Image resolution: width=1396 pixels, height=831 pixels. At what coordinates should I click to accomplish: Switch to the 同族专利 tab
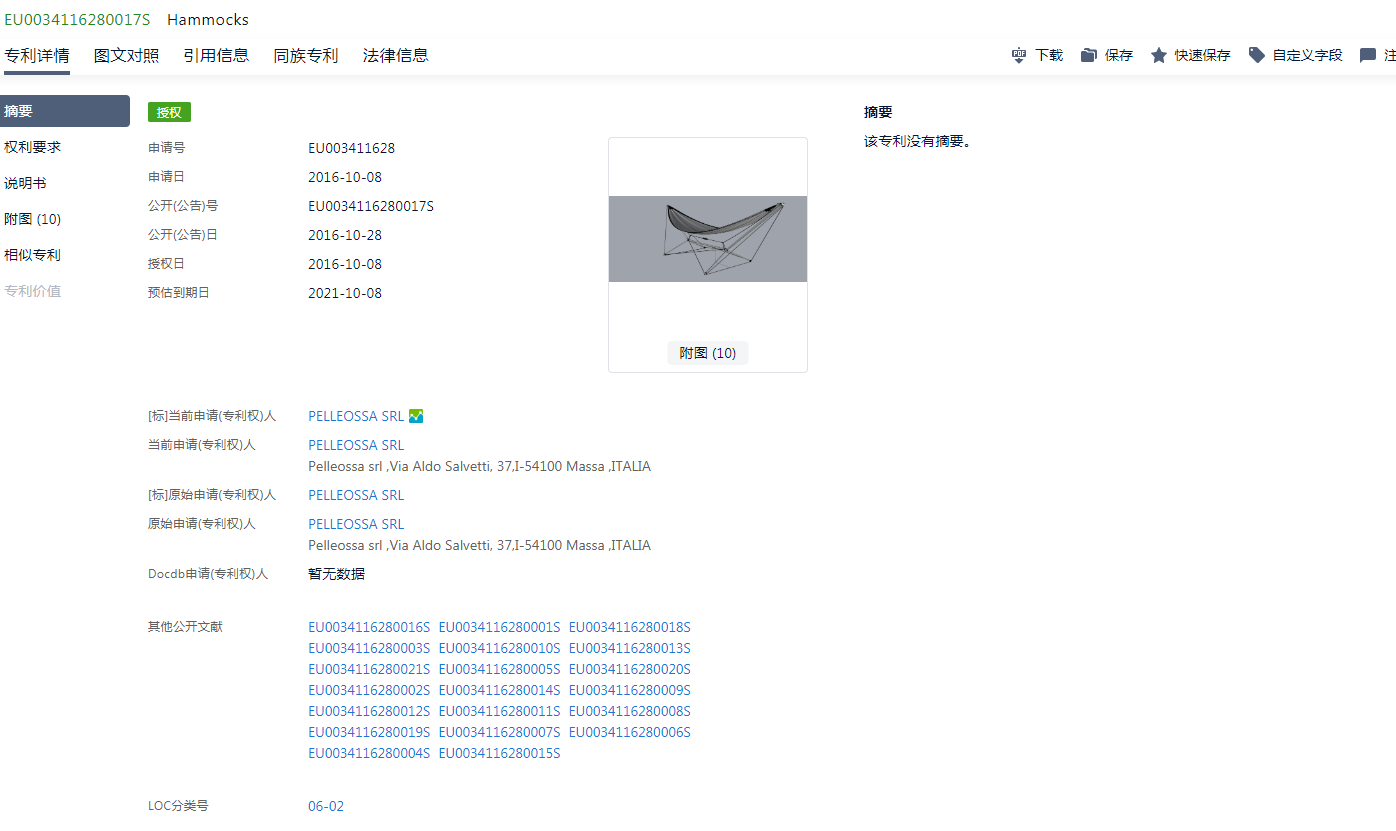(306, 55)
